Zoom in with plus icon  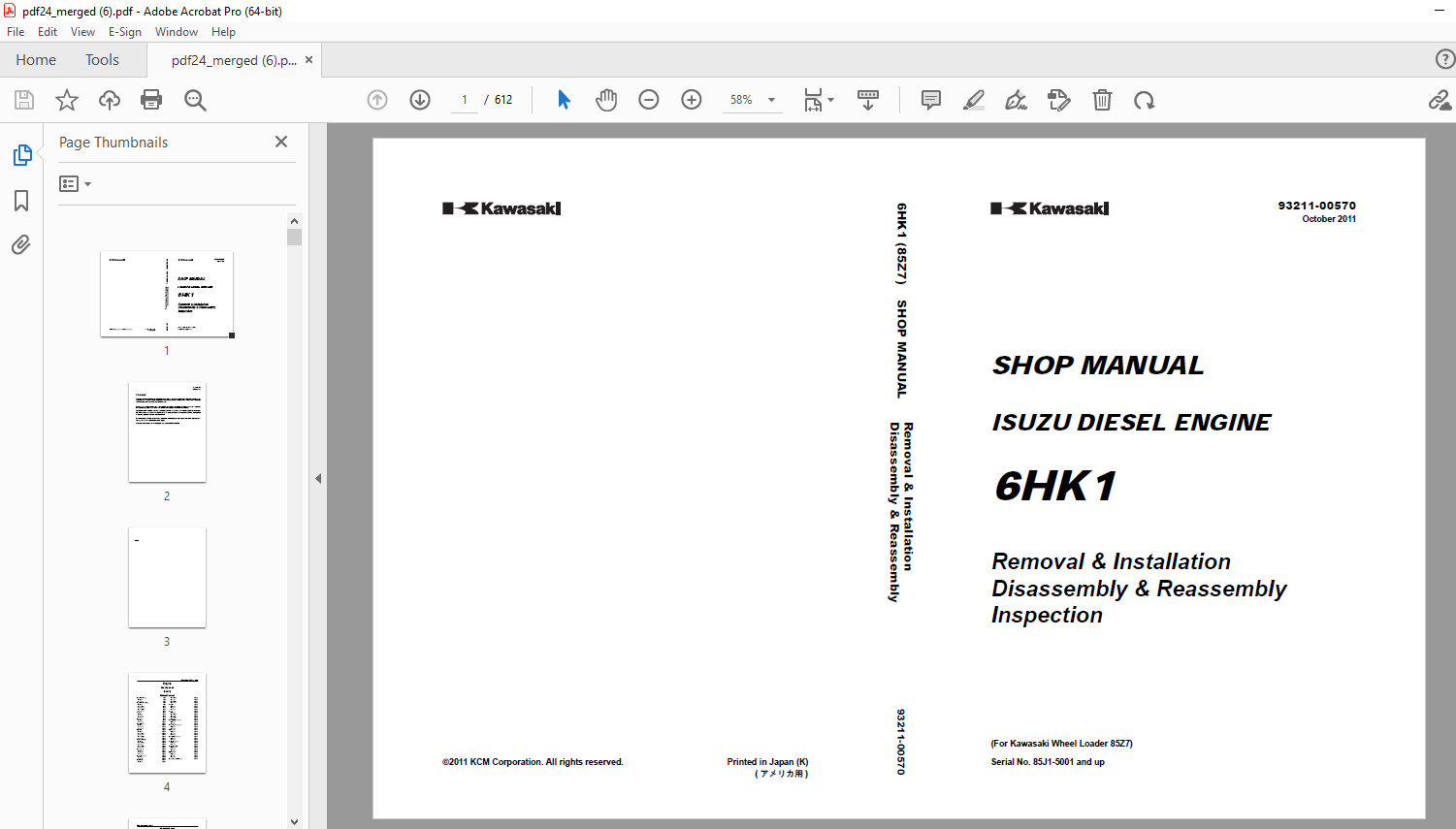(692, 100)
